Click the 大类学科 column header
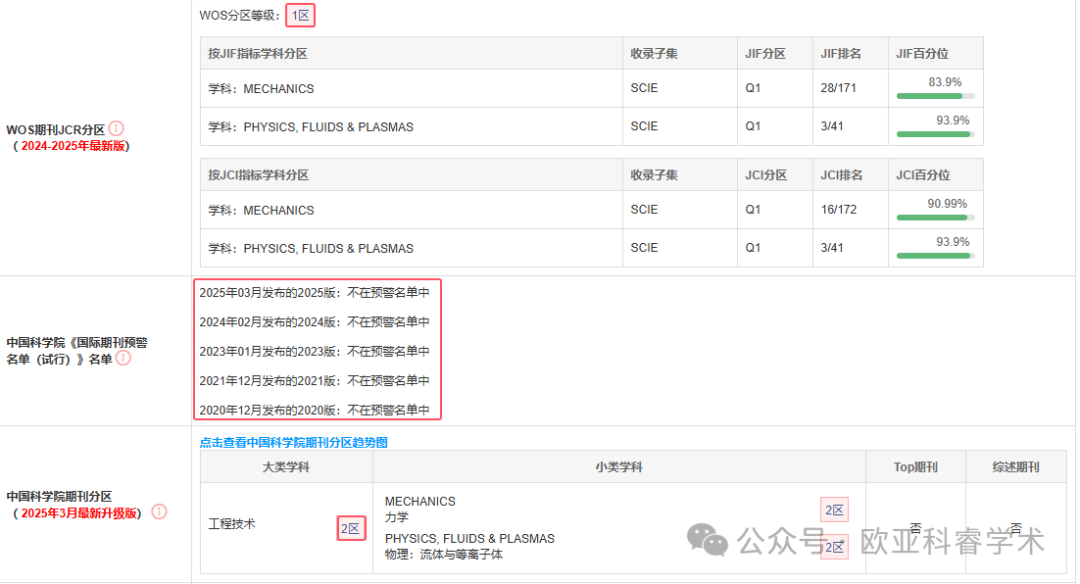 click(286, 467)
